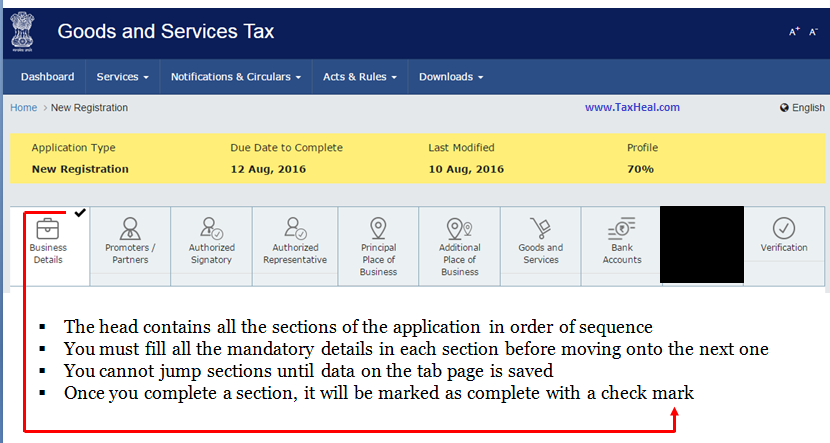Image resolution: width=830 pixels, height=443 pixels.
Task: Click the Business Details briefcase icon
Action: coord(47,226)
